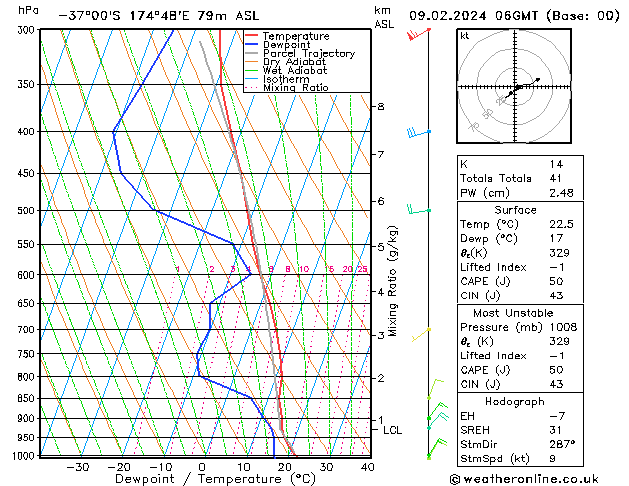Click the StmDir value 287°
Viewport: 629px width, 486px height.
[562, 444]
